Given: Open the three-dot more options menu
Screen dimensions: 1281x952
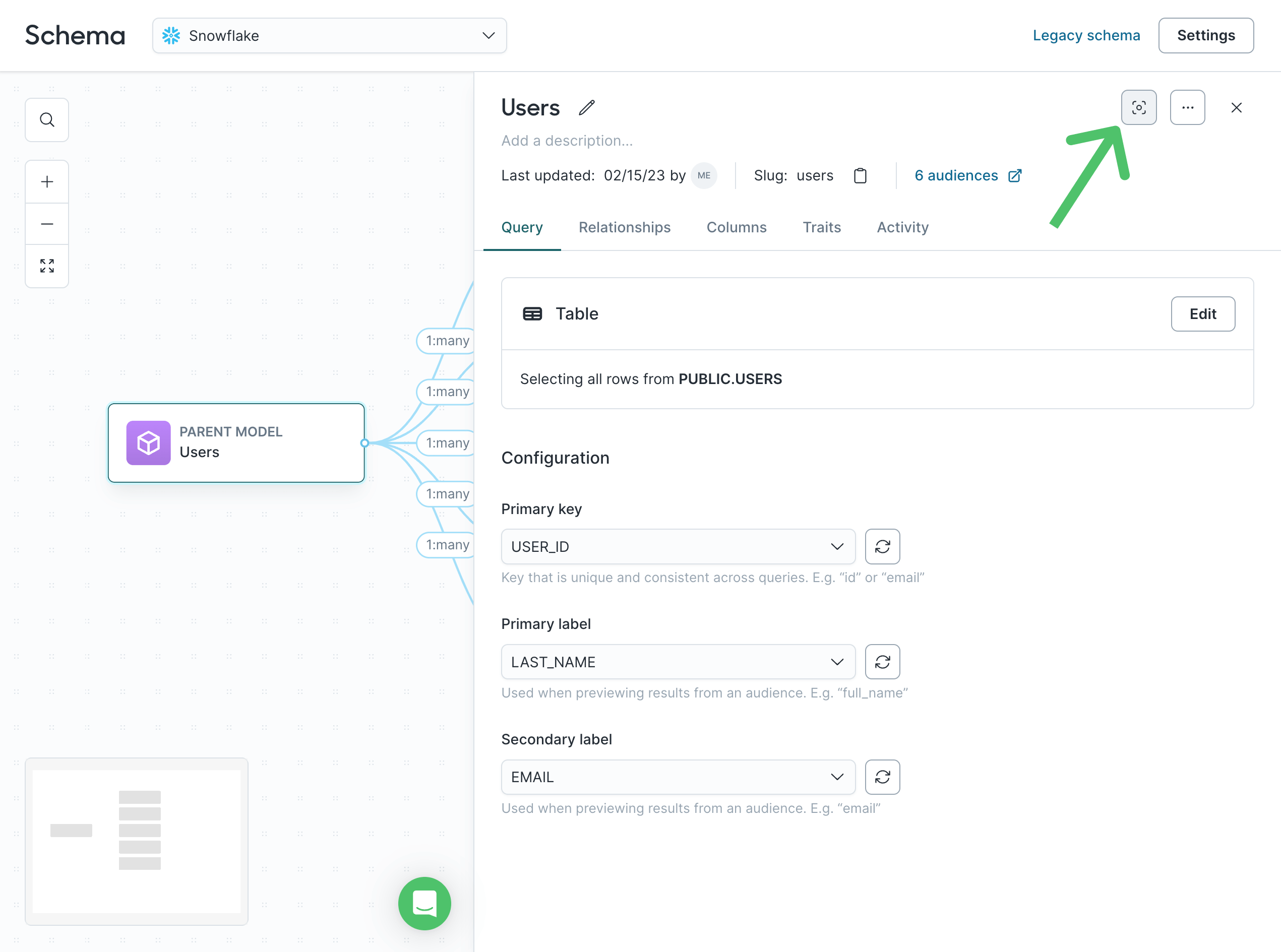Looking at the screenshot, I should (1187, 108).
